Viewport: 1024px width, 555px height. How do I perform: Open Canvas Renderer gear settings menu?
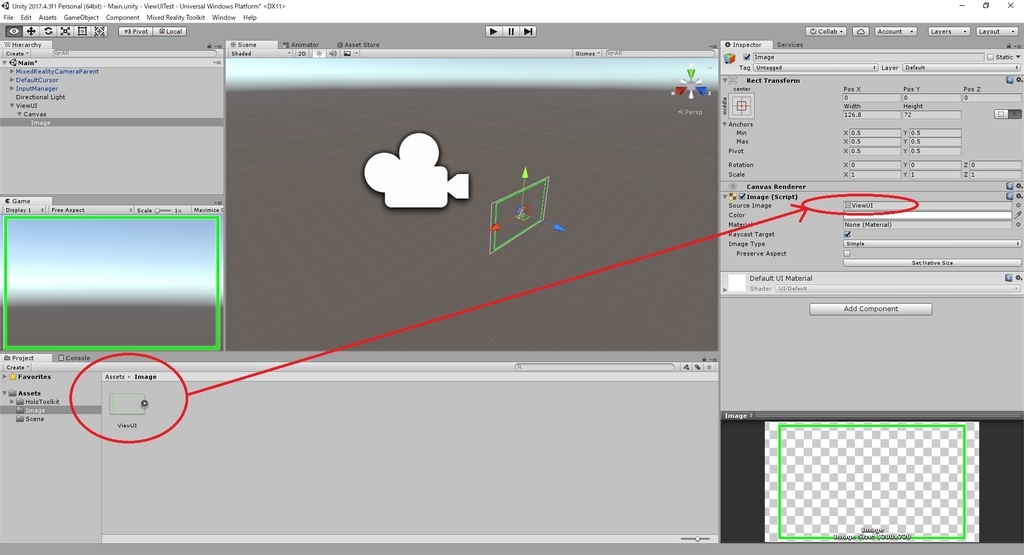1018,186
